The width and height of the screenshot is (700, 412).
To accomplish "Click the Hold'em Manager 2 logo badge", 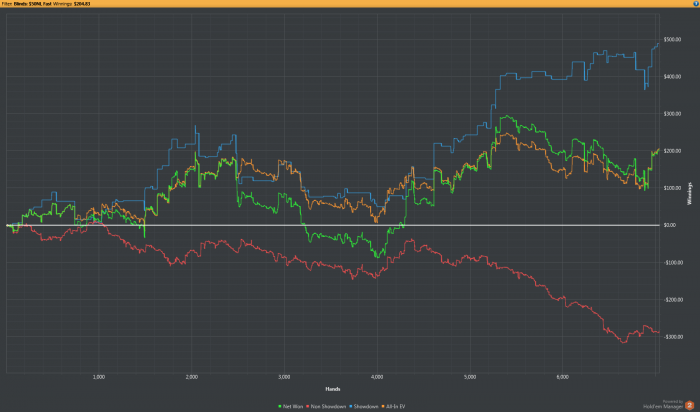I will (x=689, y=405).
